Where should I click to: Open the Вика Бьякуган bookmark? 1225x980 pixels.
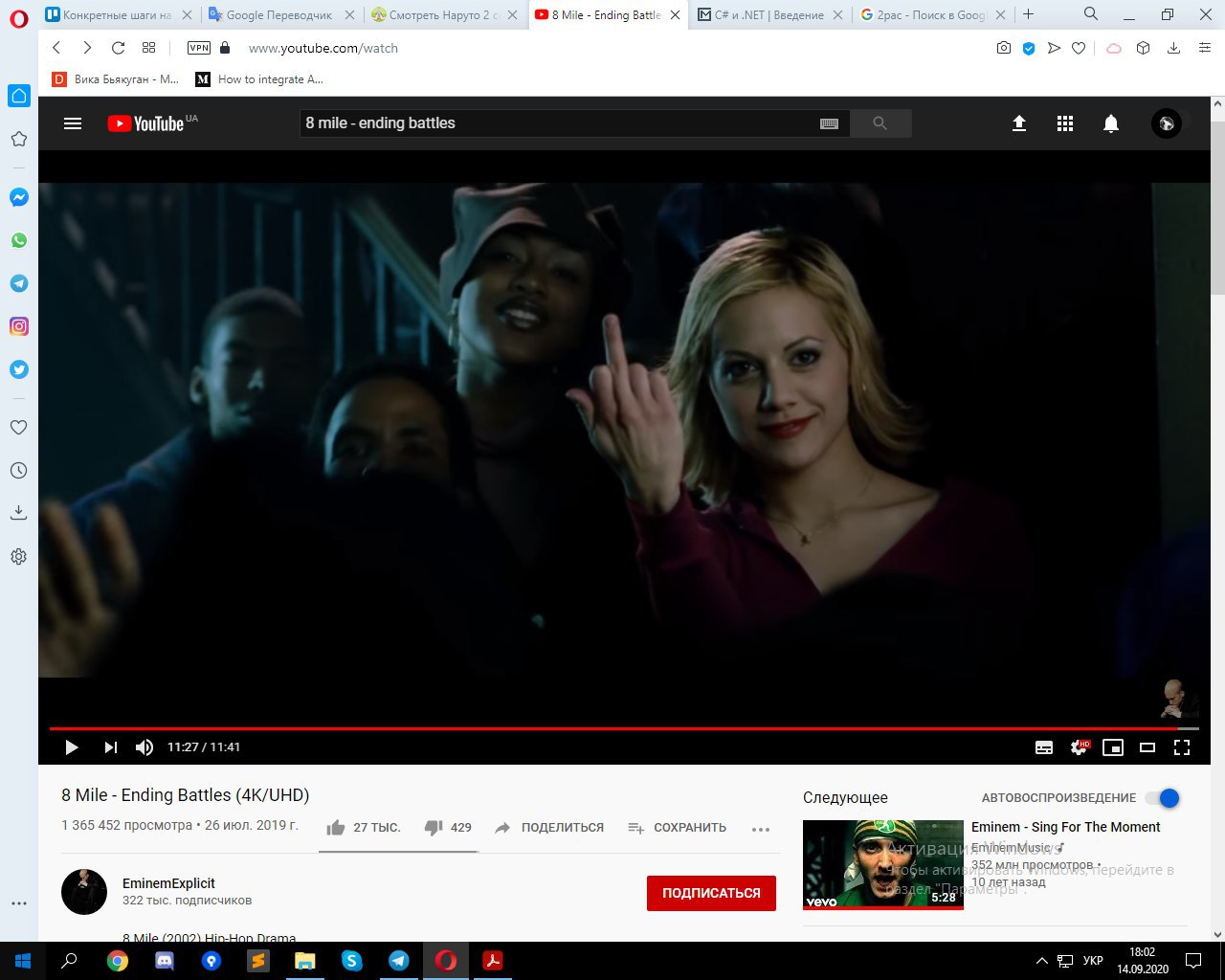click(116, 79)
